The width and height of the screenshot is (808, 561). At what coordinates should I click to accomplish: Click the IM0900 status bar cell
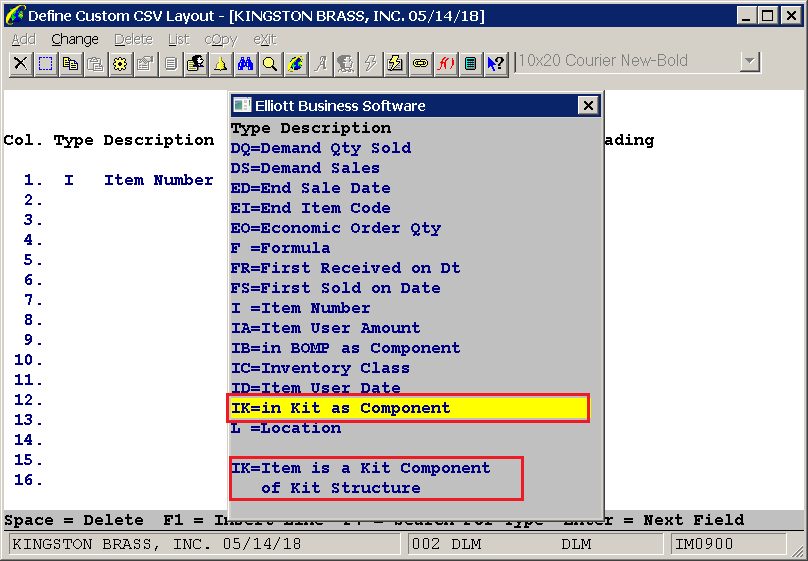pyautogui.click(x=729, y=545)
